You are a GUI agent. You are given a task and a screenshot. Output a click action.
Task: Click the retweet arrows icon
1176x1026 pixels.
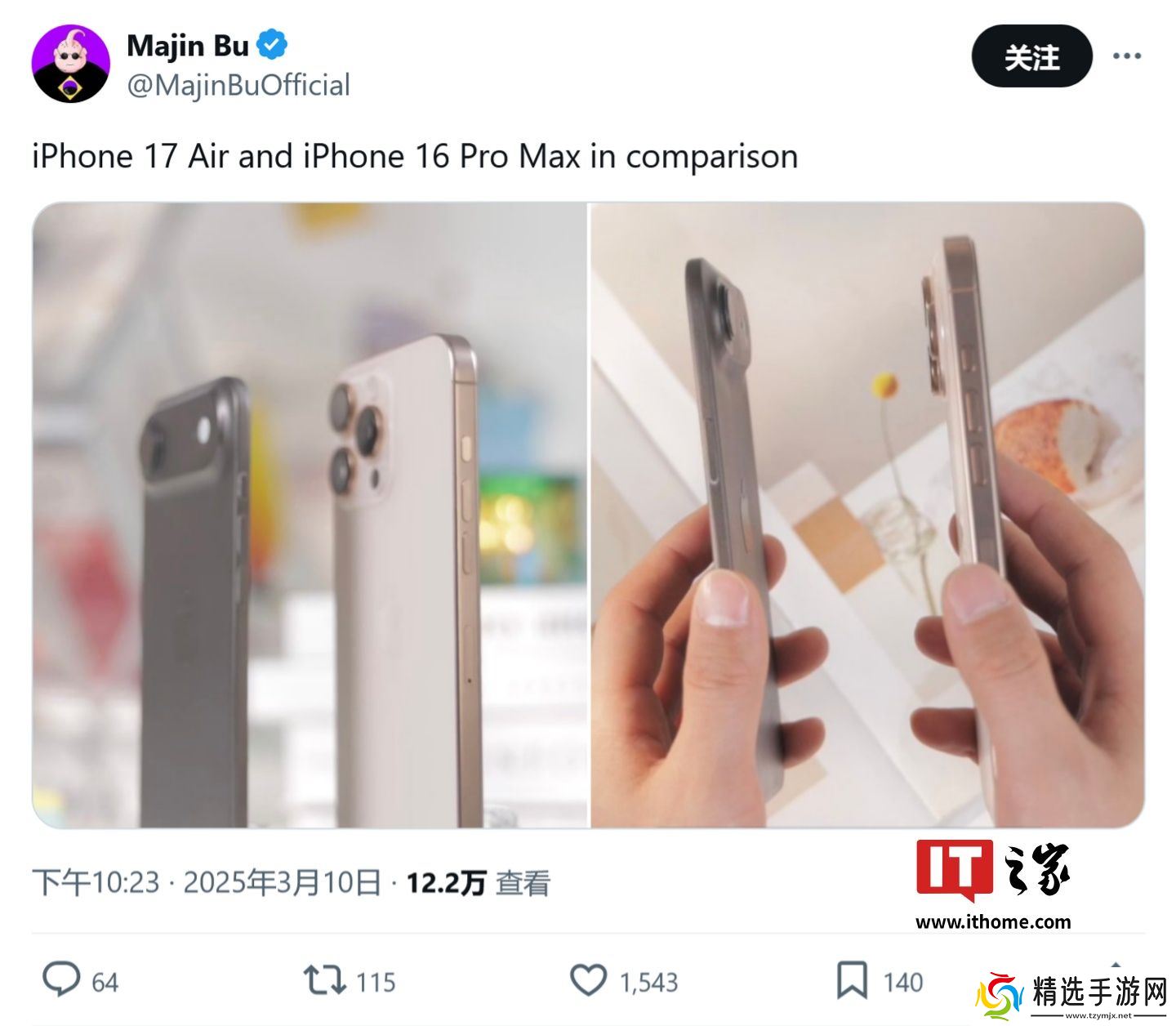point(325,980)
